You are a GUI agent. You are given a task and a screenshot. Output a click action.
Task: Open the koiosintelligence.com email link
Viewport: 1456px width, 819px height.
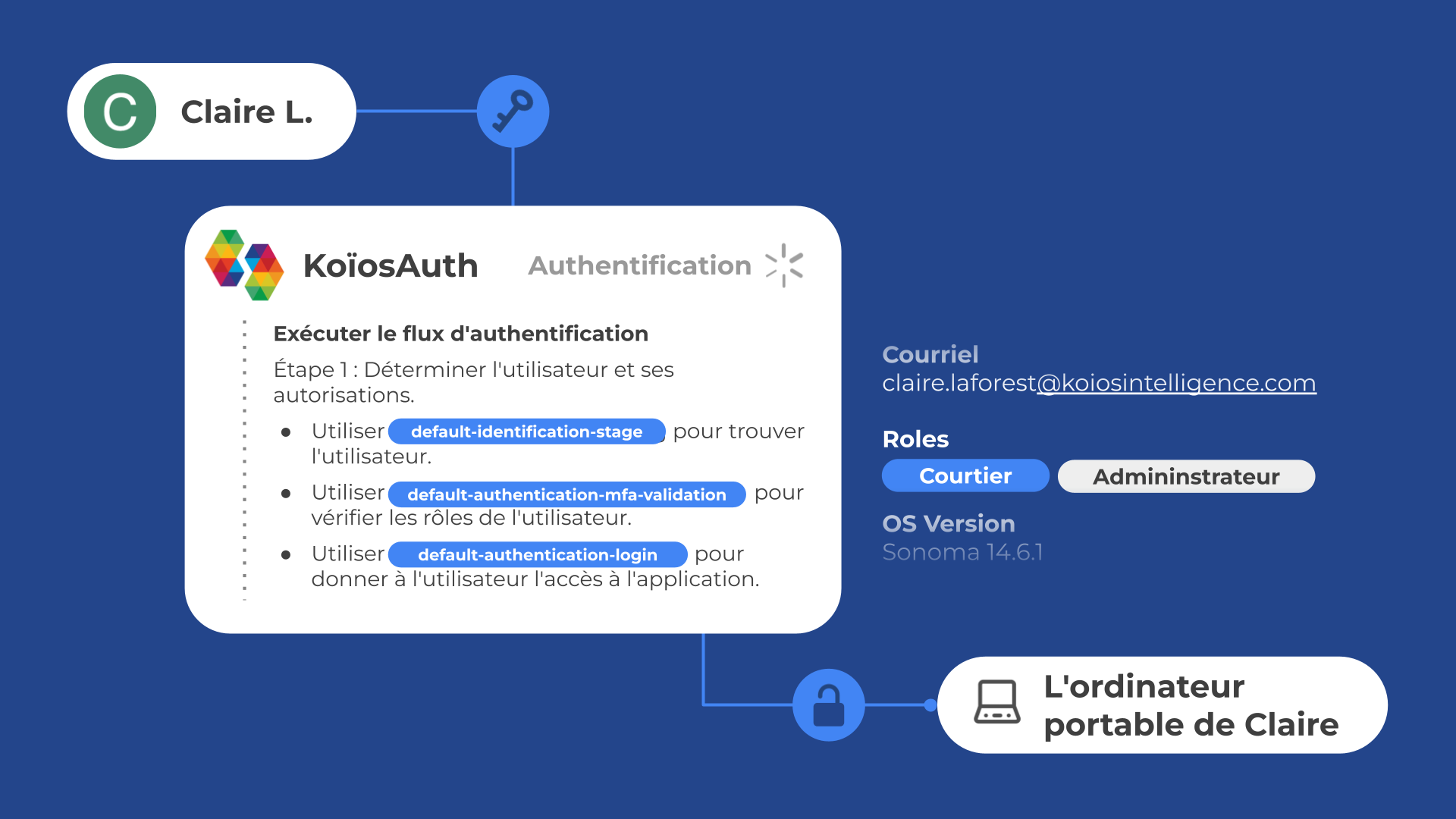[x=1176, y=384]
